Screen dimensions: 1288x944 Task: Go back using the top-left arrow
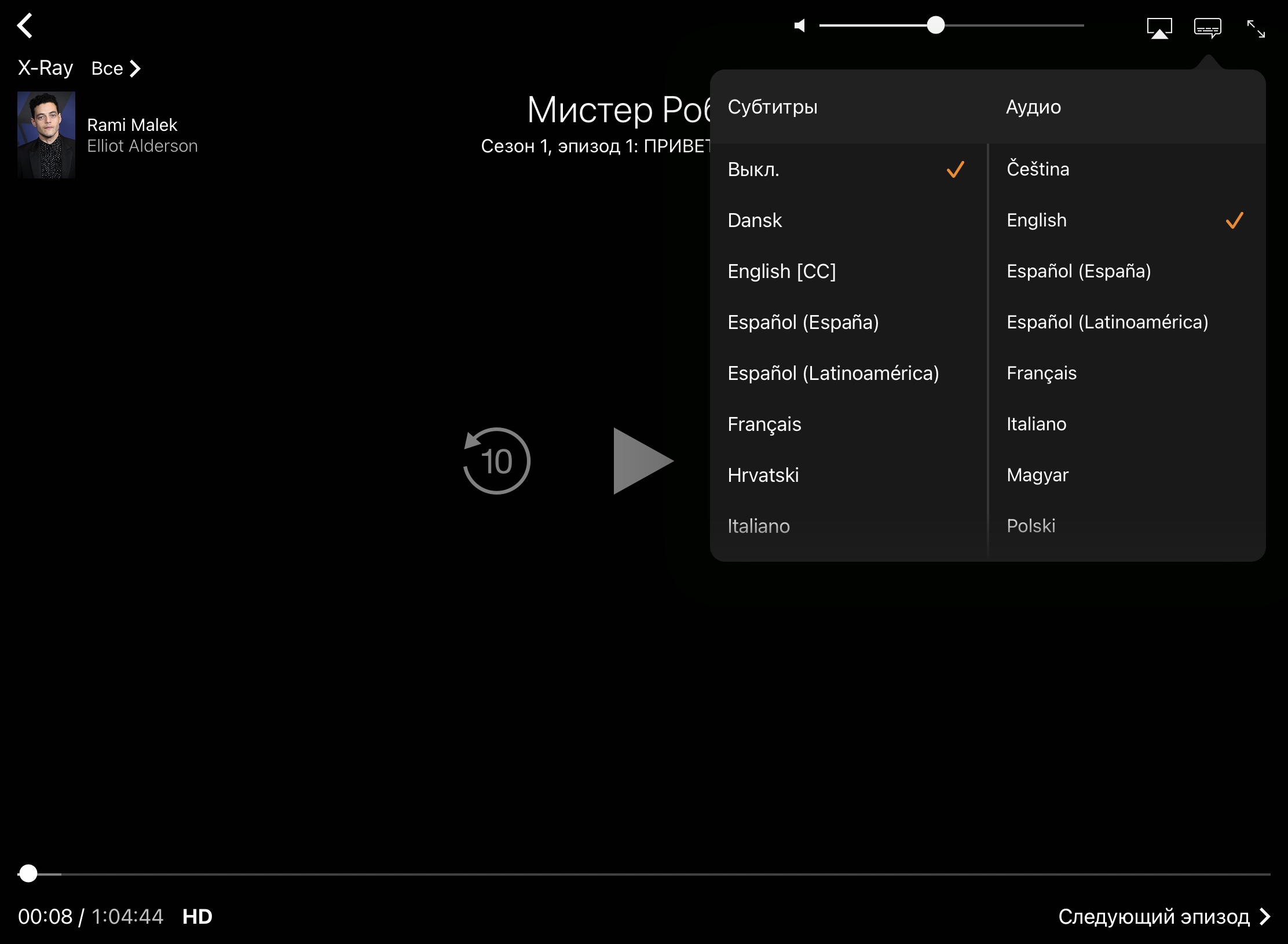[x=25, y=26]
